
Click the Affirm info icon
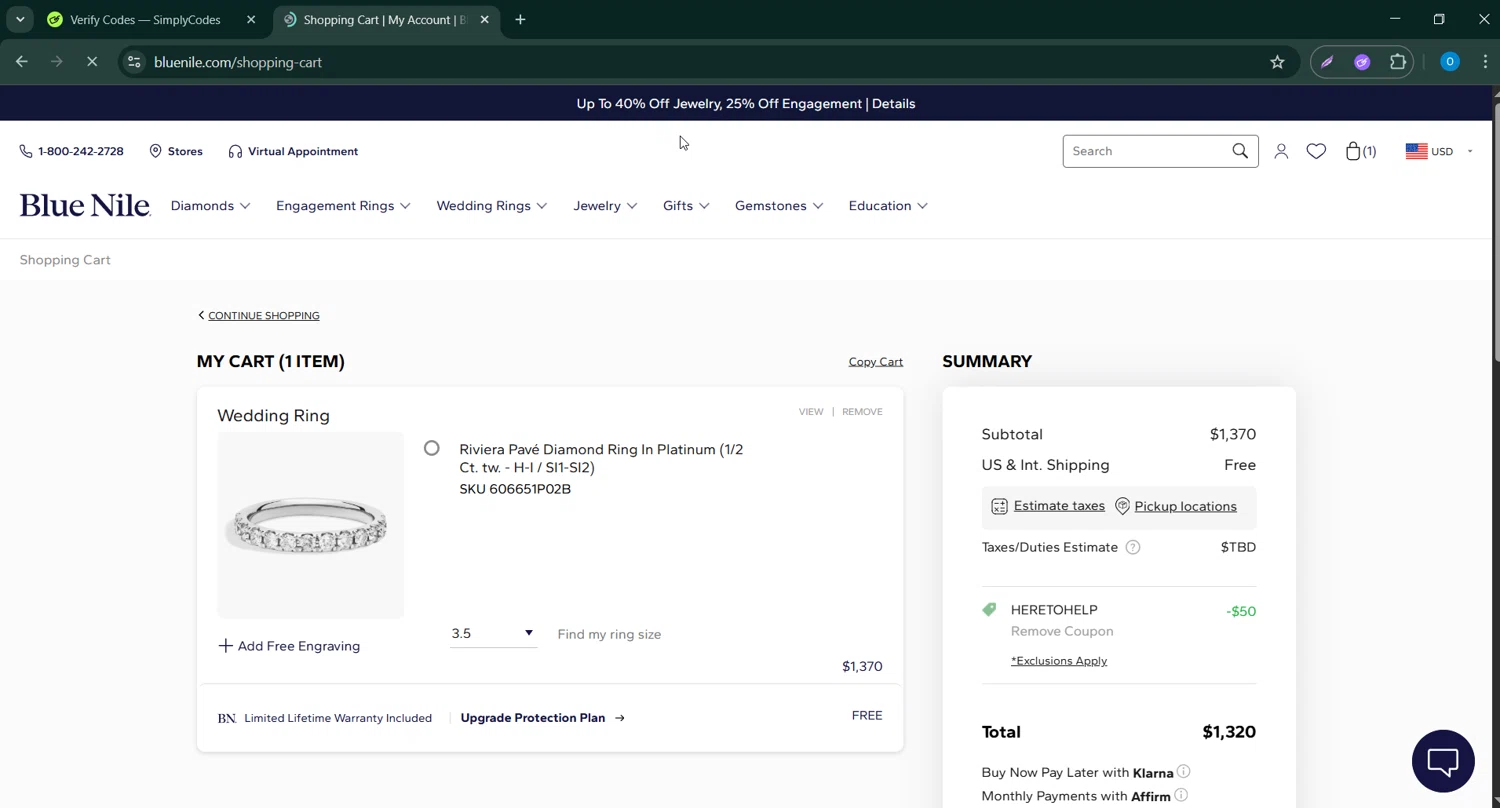pyautogui.click(x=1181, y=795)
